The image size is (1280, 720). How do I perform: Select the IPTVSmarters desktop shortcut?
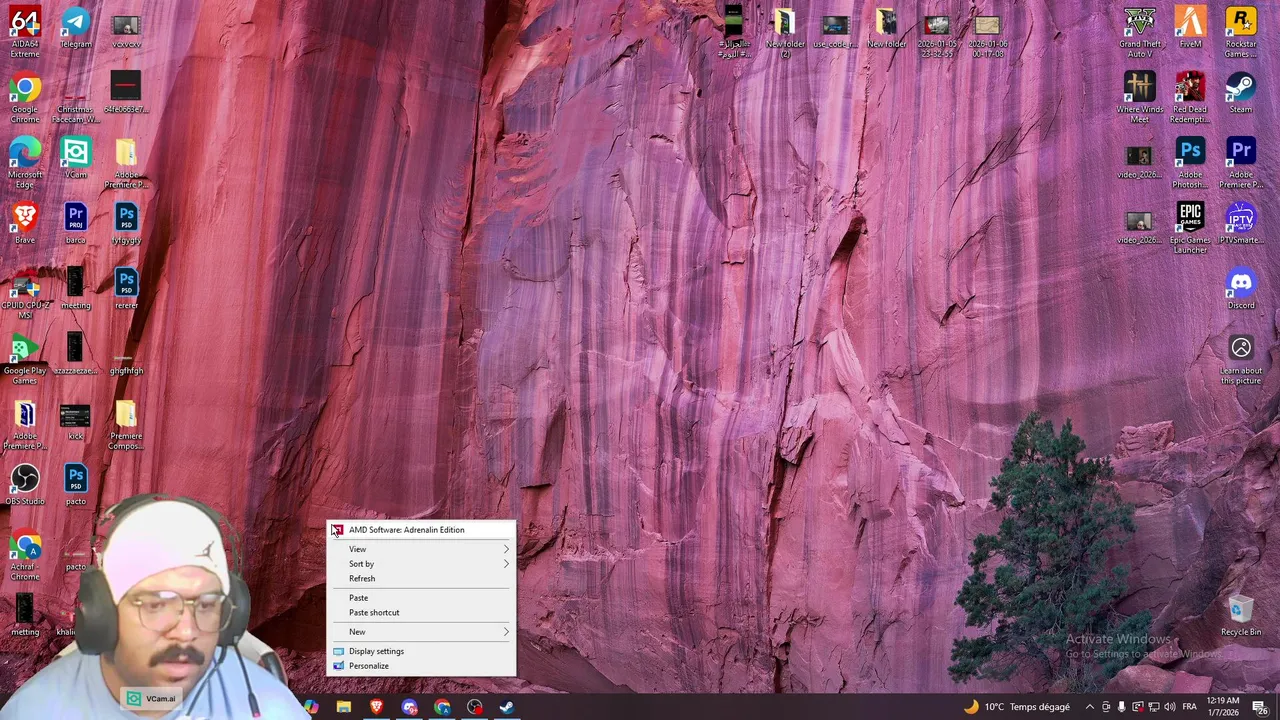(x=1241, y=223)
